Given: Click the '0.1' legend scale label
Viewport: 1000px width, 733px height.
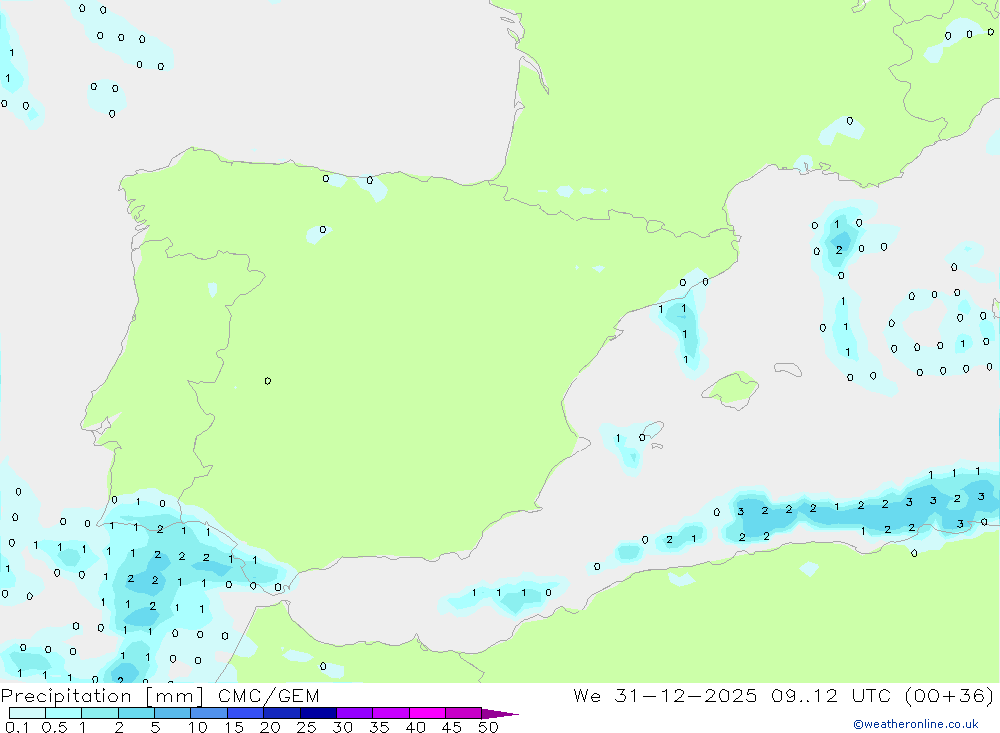Looking at the screenshot, I should point(17,727).
